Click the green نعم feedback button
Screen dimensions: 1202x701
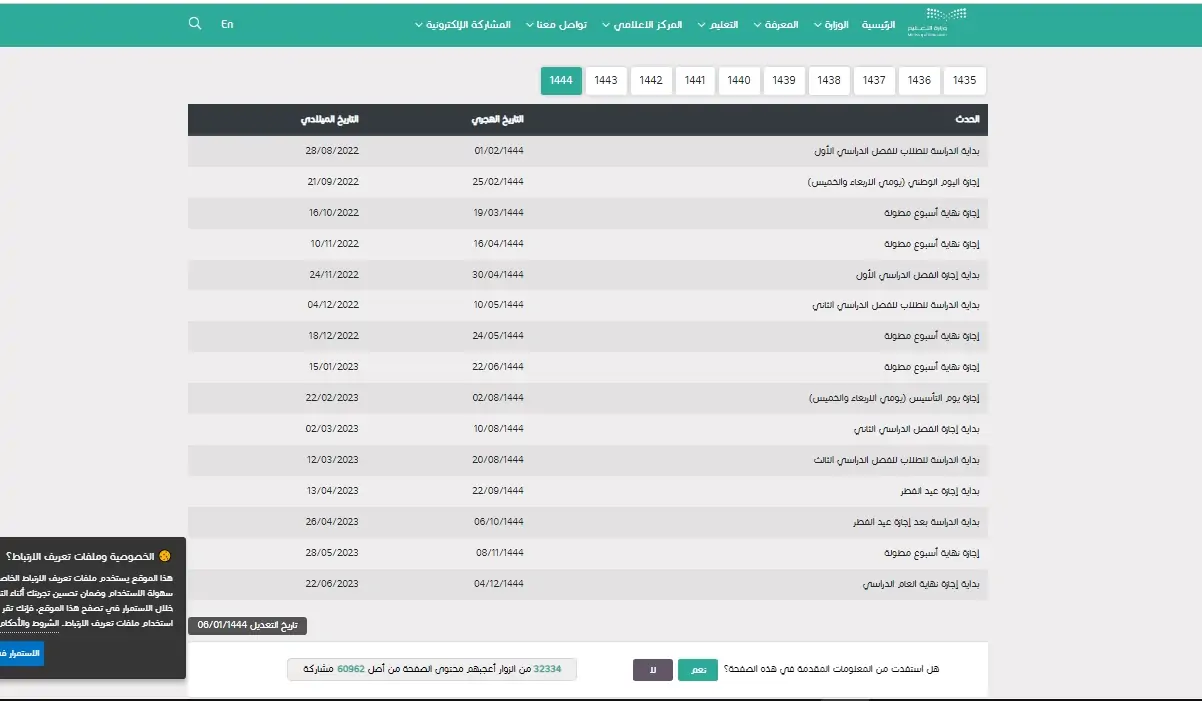[700, 670]
